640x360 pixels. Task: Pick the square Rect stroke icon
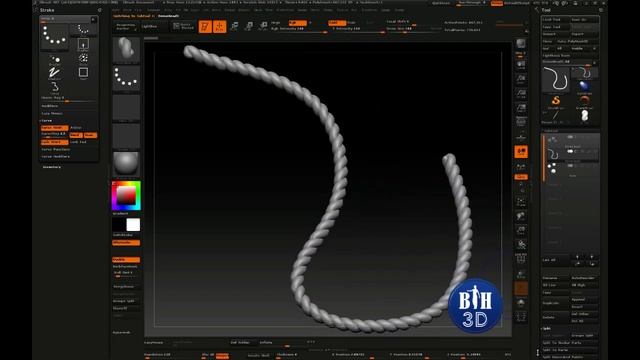point(83,73)
